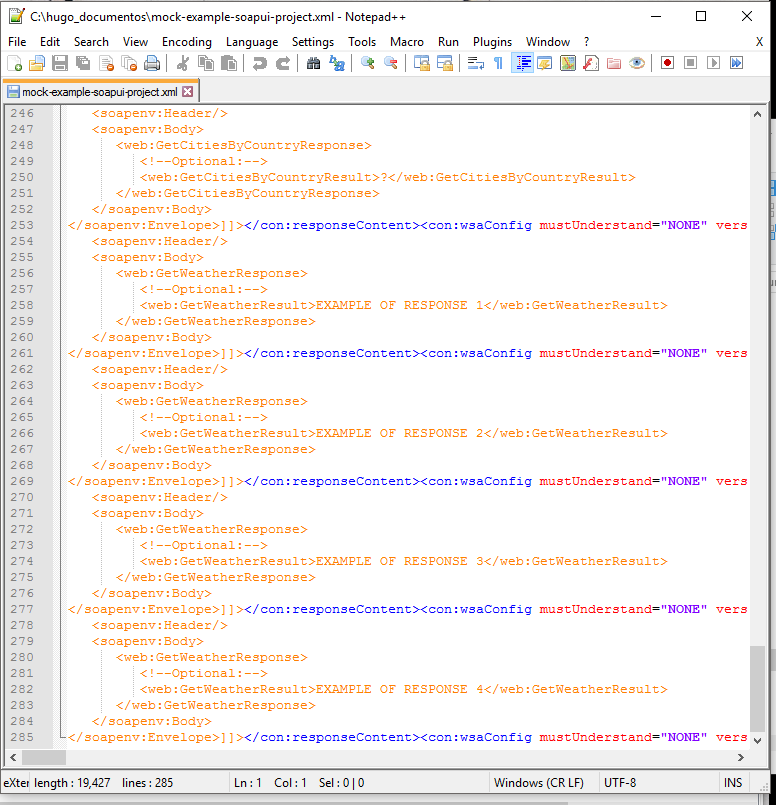Copy selection toolbar icon

[206, 63]
